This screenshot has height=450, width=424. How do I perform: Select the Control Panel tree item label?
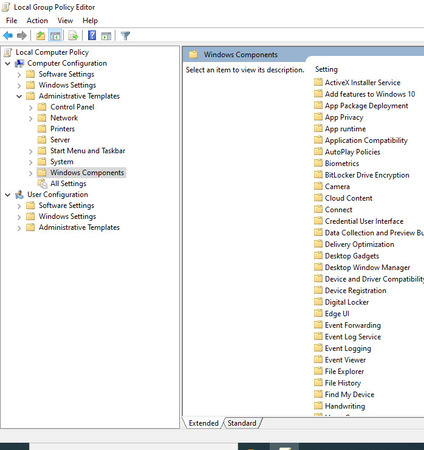click(72, 107)
